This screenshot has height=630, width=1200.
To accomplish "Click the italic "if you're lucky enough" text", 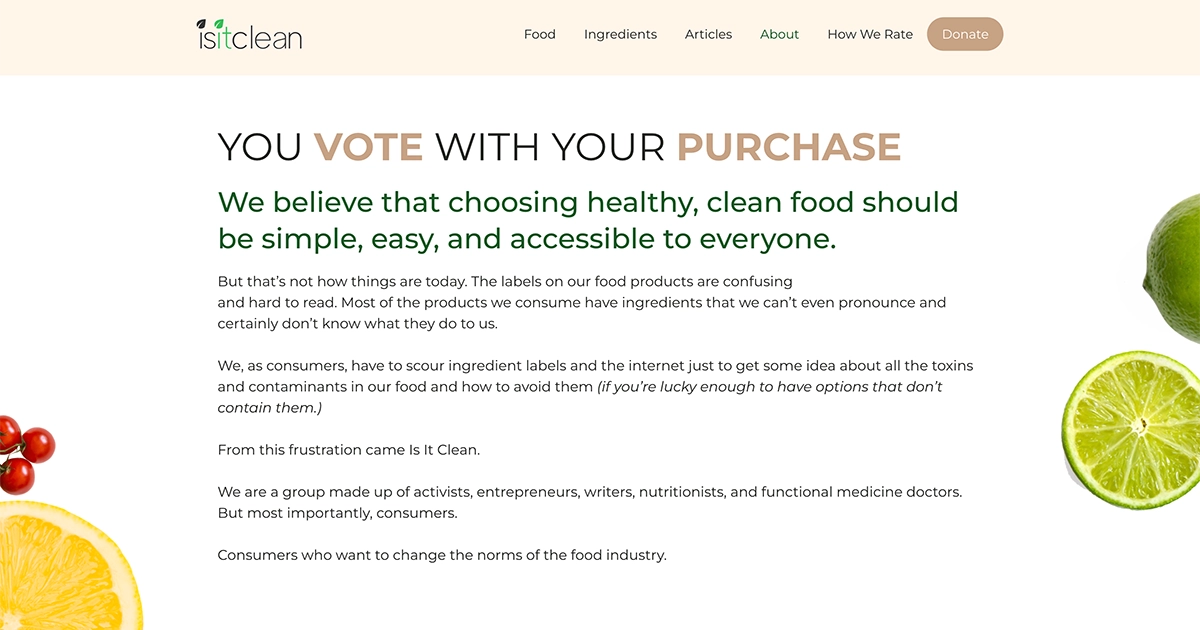I will click(x=770, y=387).
